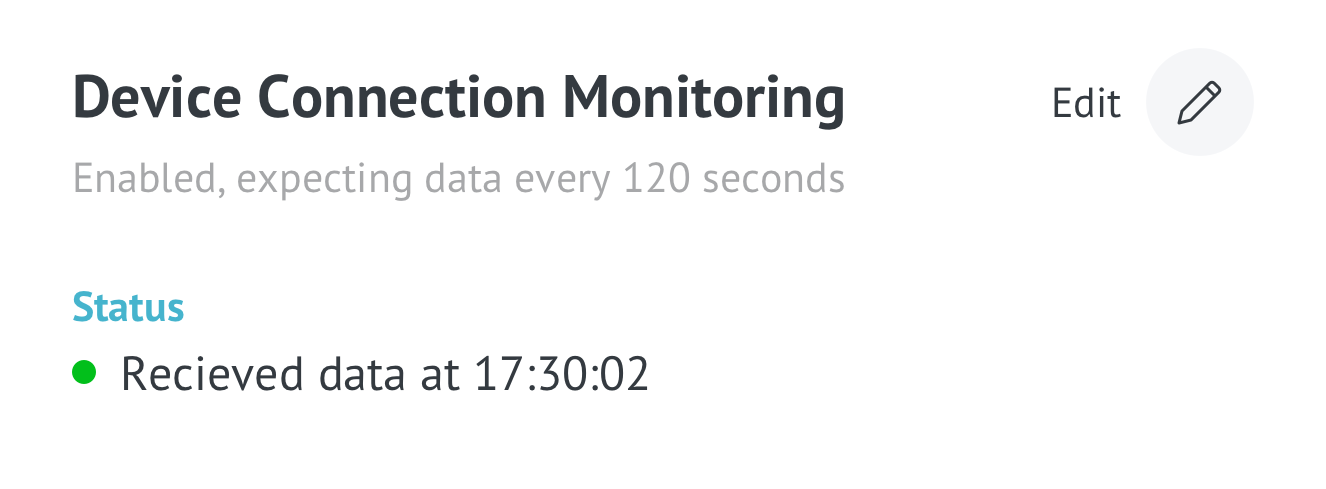Click the enabled monitoring description subtitle

[459, 180]
